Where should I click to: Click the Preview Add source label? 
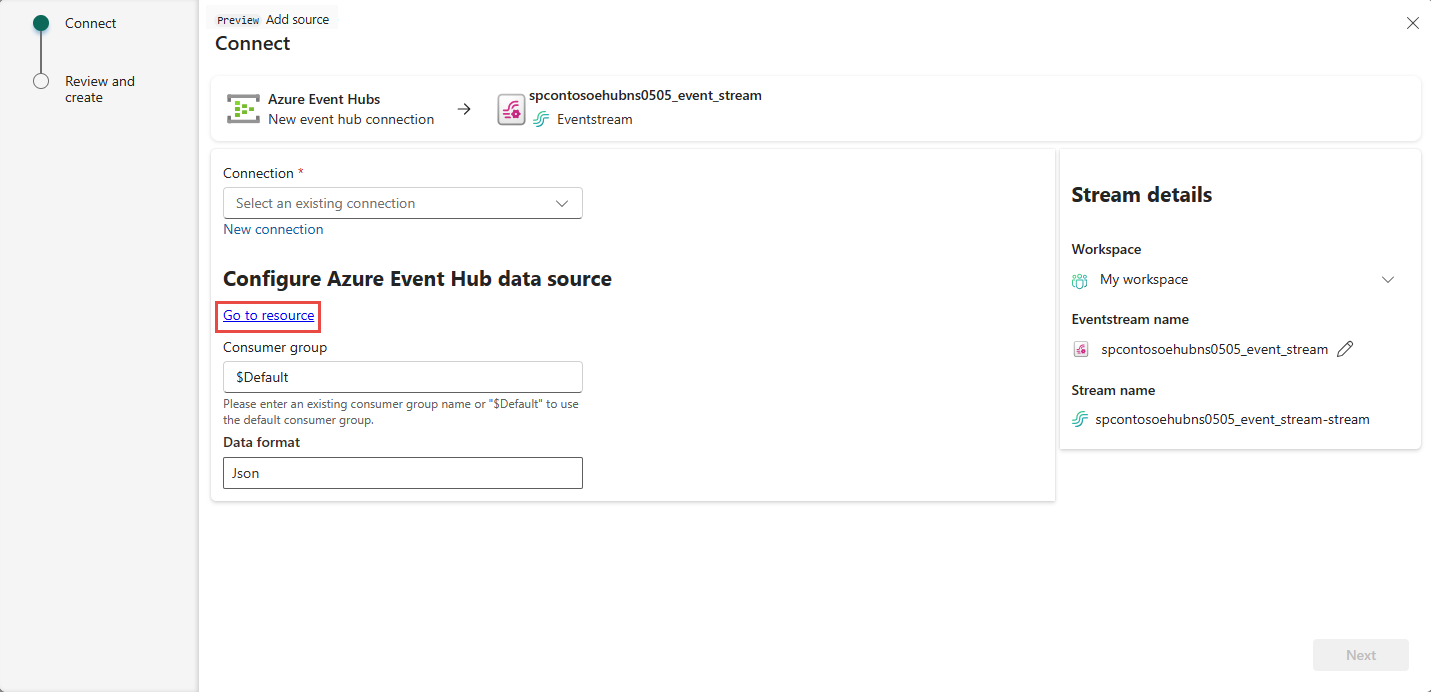point(273,19)
